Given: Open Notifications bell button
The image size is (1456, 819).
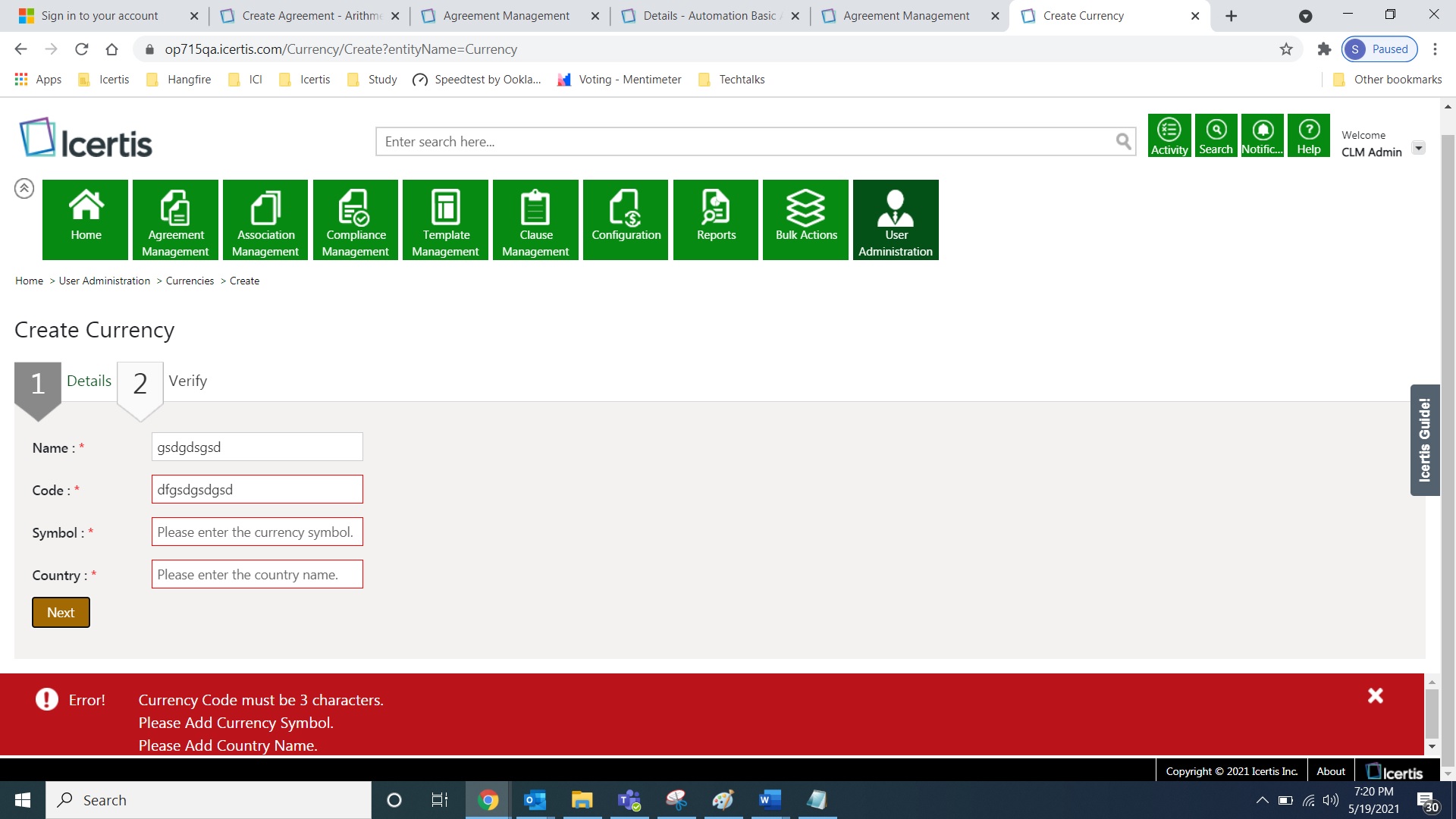Looking at the screenshot, I should point(1263,136).
